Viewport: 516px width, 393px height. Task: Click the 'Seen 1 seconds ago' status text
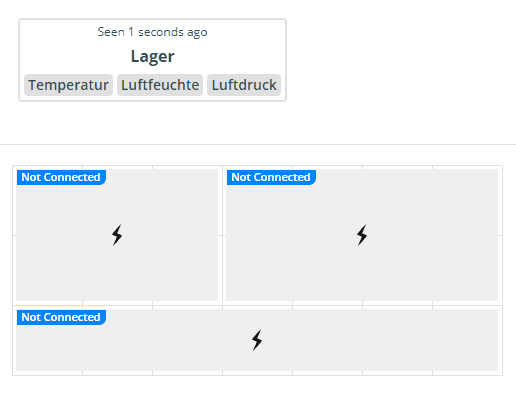(152, 32)
